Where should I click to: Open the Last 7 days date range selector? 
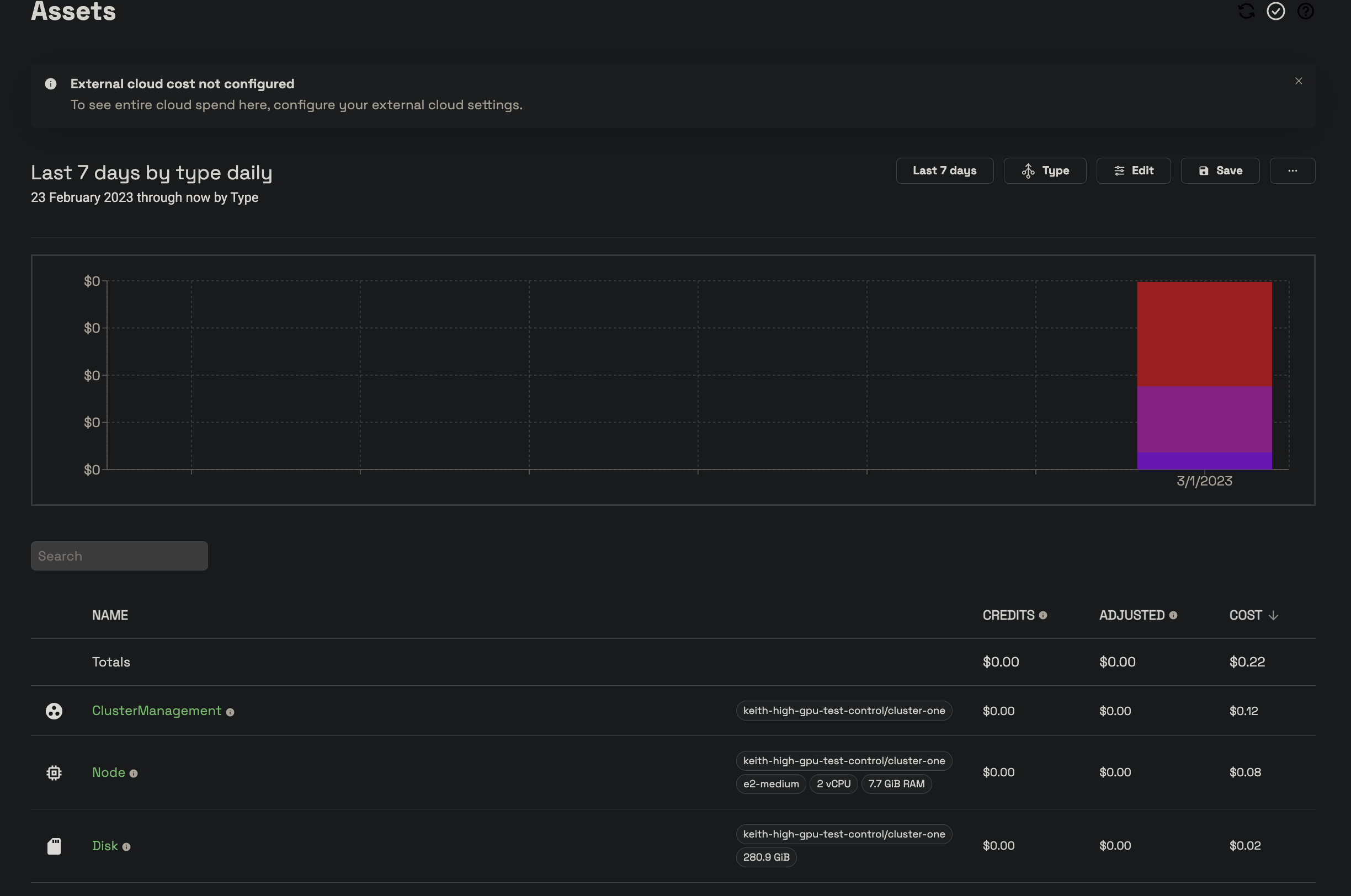pos(944,170)
